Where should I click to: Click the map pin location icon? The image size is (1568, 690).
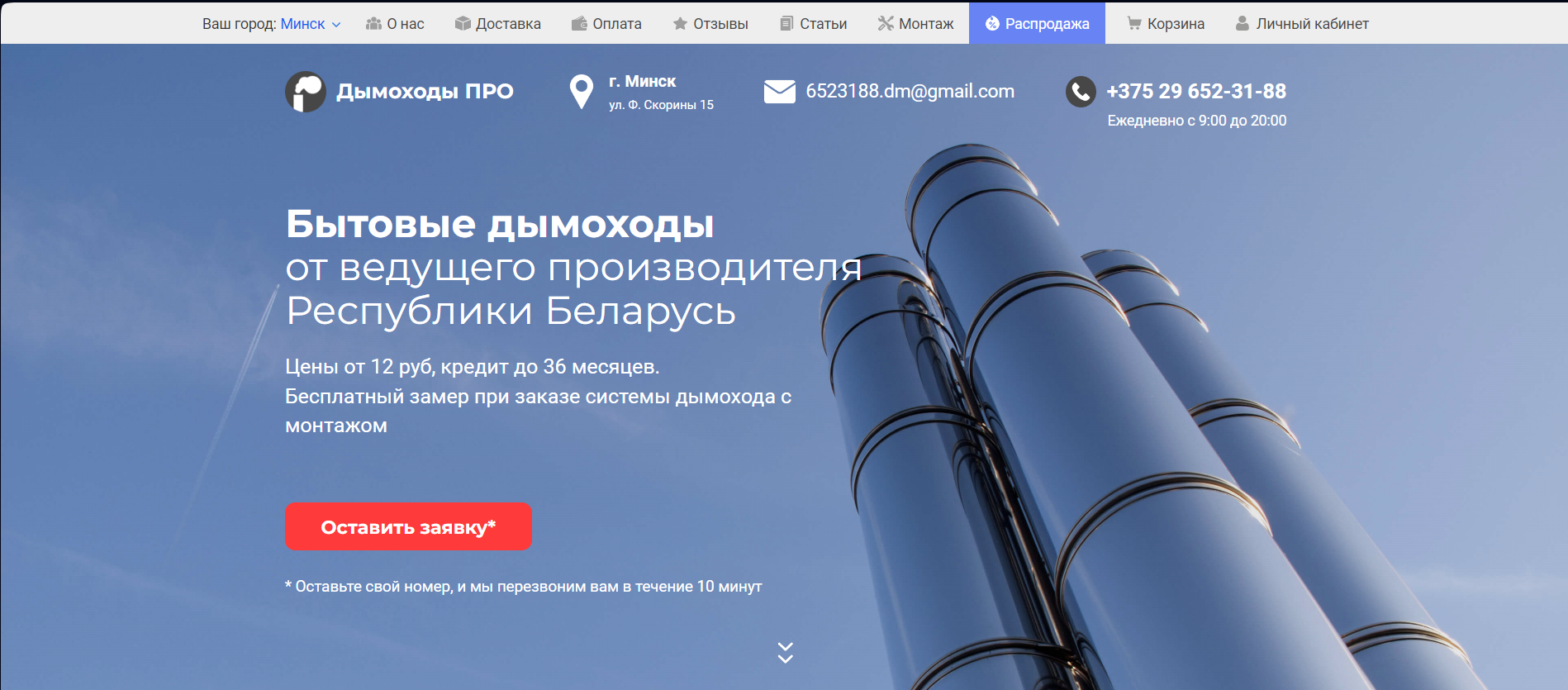(582, 92)
